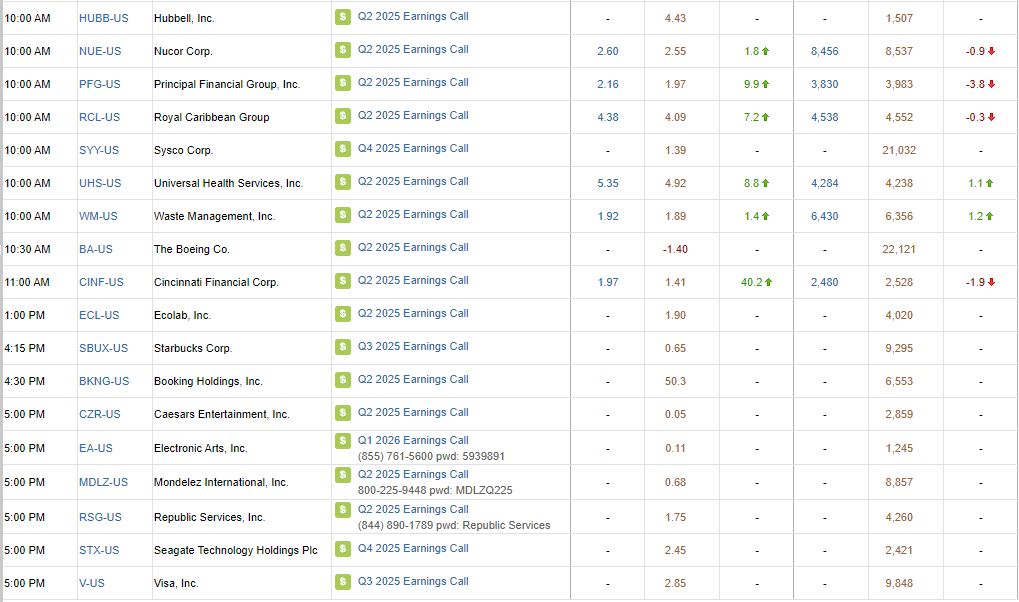The image size is (1019, 602).
Task: Open the STX-US ticker link
Action: [x=99, y=551]
